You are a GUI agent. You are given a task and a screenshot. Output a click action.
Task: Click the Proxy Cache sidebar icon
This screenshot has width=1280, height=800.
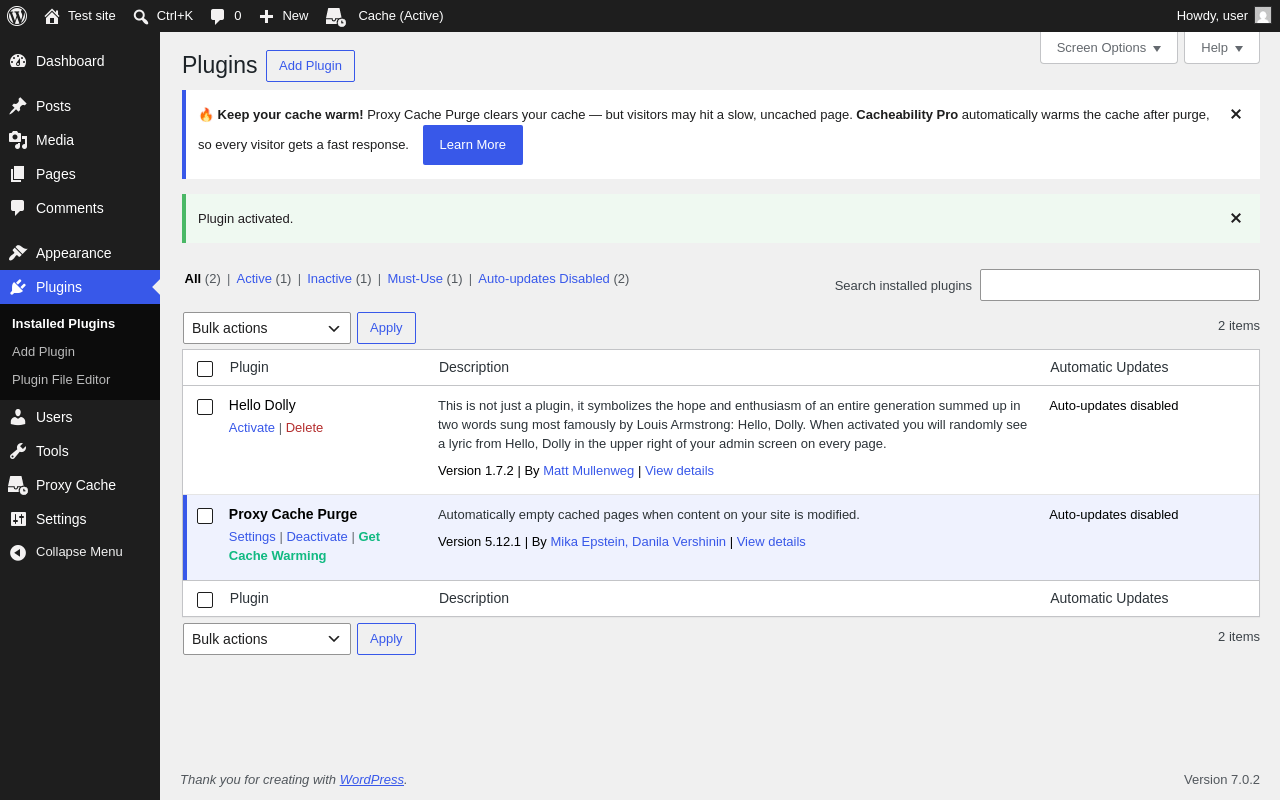click(x=18, y=485)
